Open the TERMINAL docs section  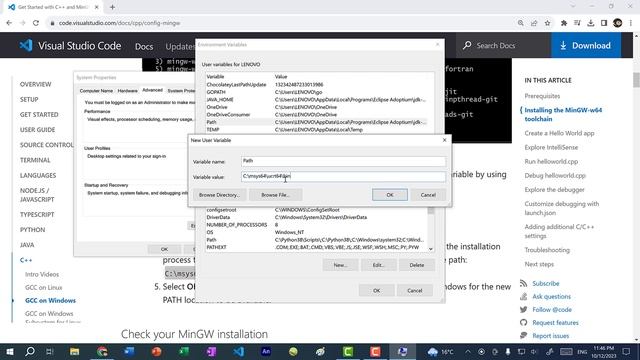click(35, 160)
